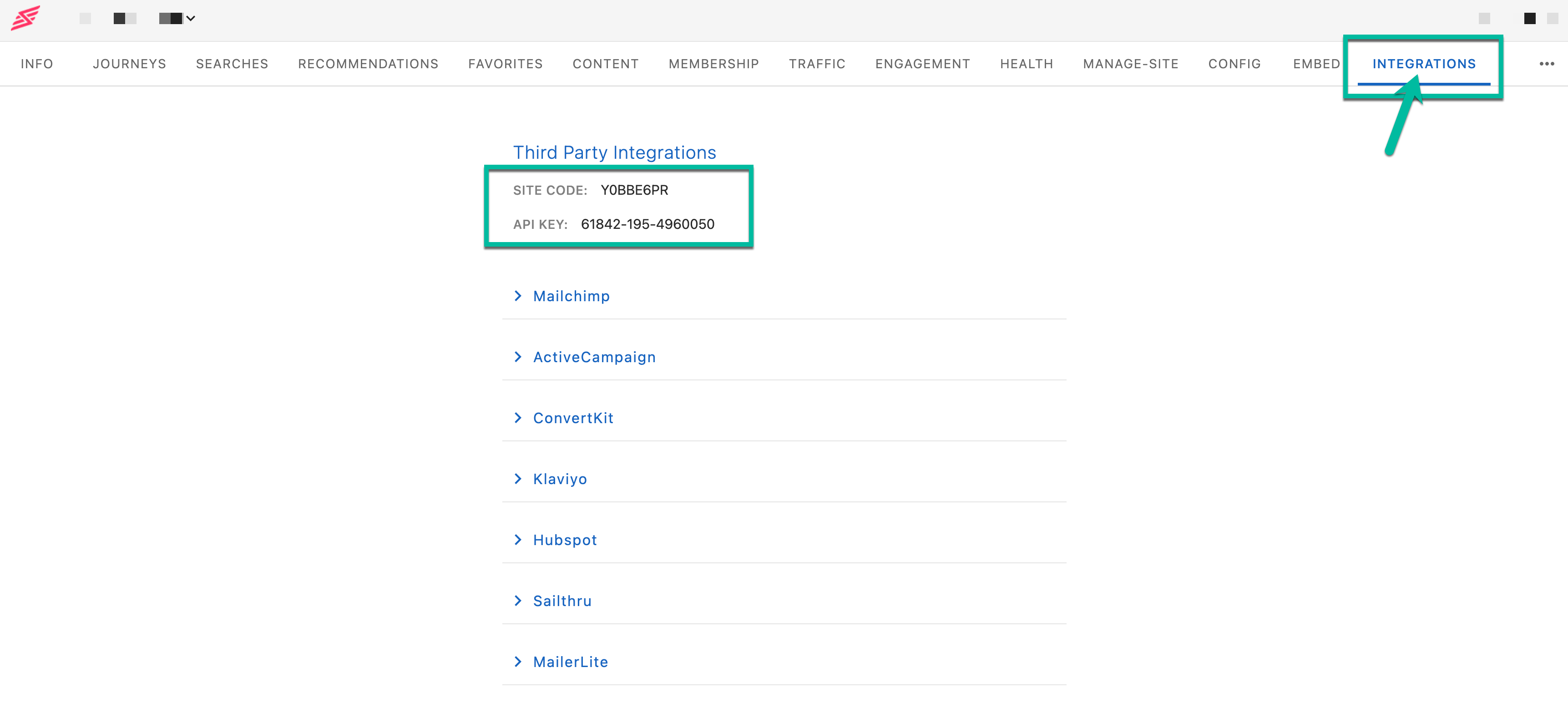Click the API KEY label
The width and height of the screenshot is (1568, 718).
tap(540, 224)
